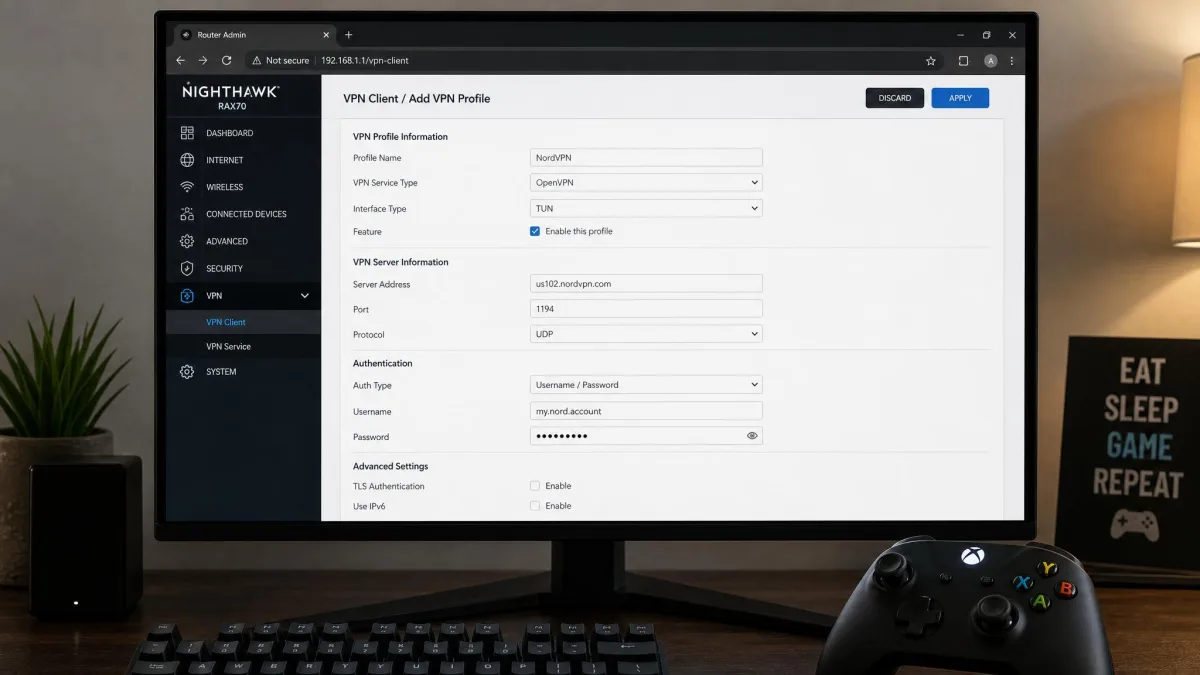Click the Discard button

click(895, 98)
